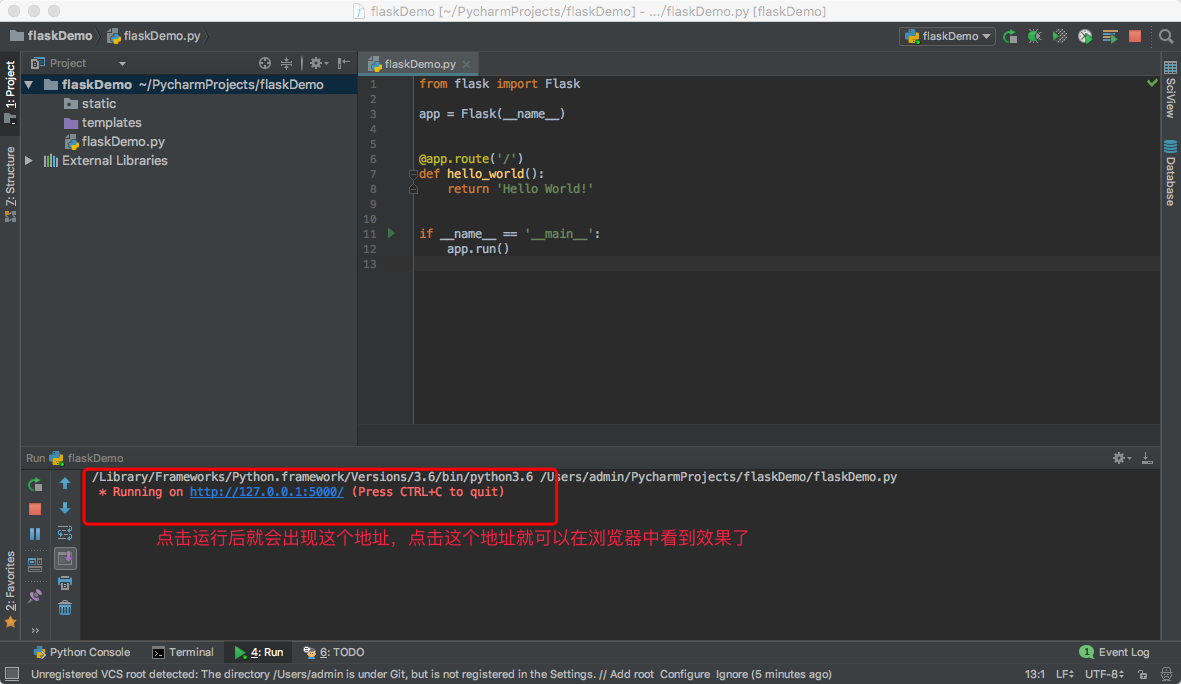Clear all console output with trash icon

65,608
